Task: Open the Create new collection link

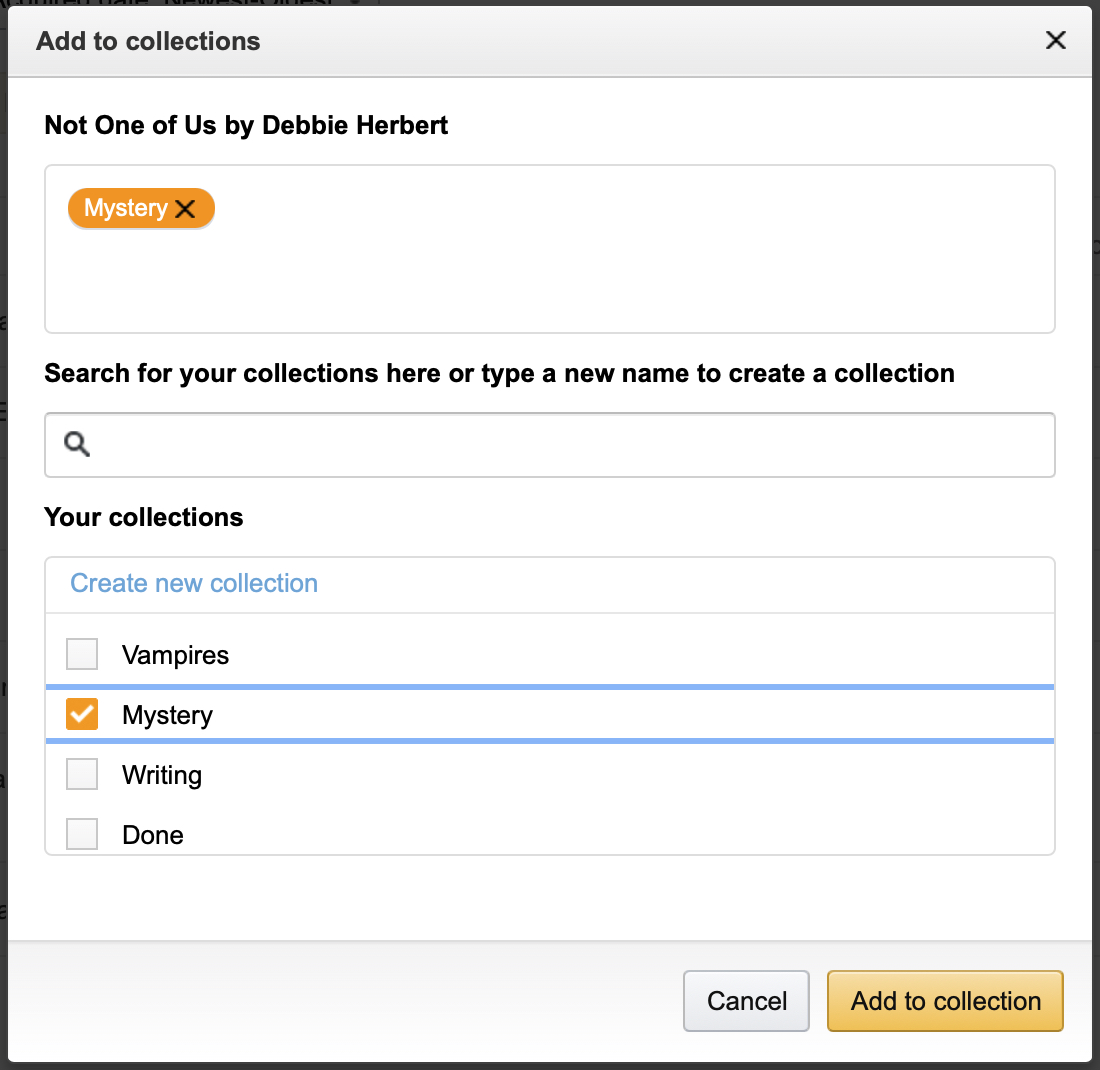Action: coord(194,583)
